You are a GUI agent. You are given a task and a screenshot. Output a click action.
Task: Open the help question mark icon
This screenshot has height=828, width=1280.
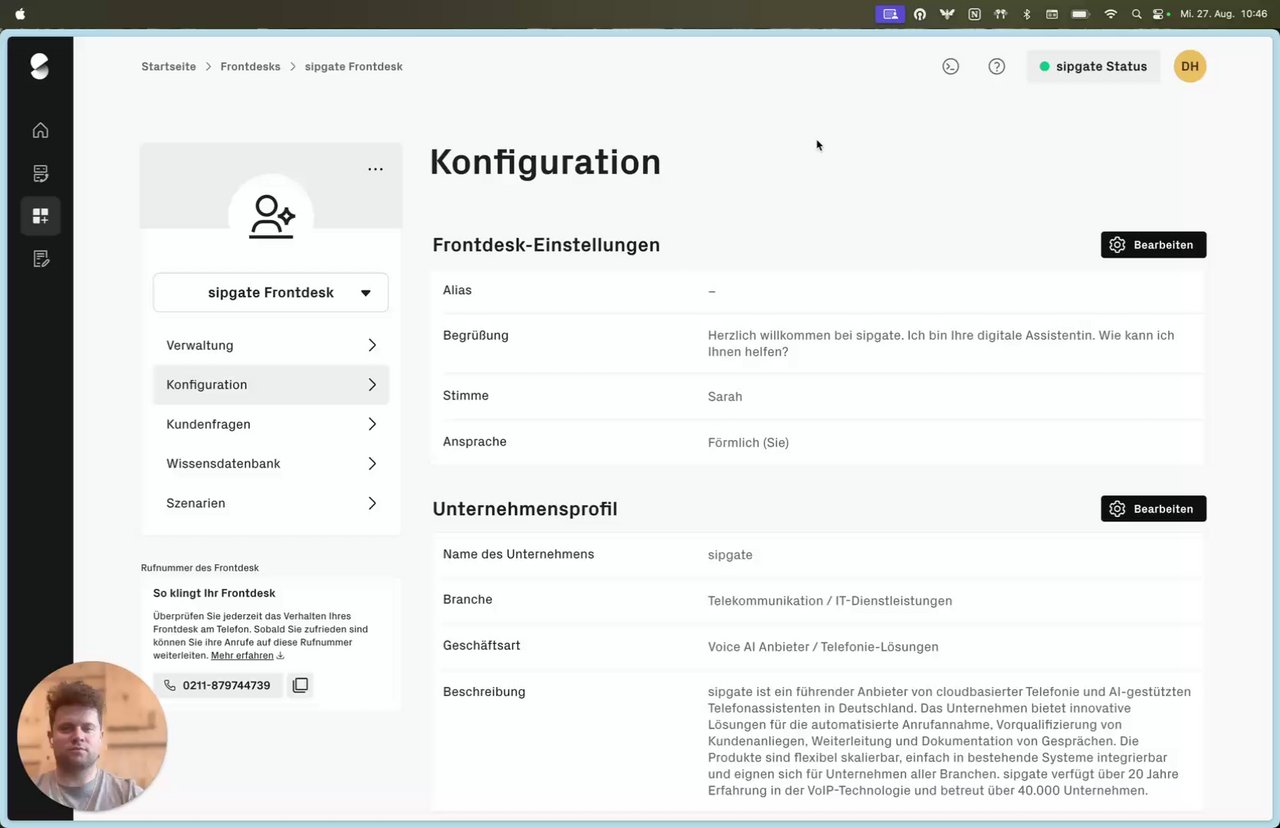click(x=997, y=67)
